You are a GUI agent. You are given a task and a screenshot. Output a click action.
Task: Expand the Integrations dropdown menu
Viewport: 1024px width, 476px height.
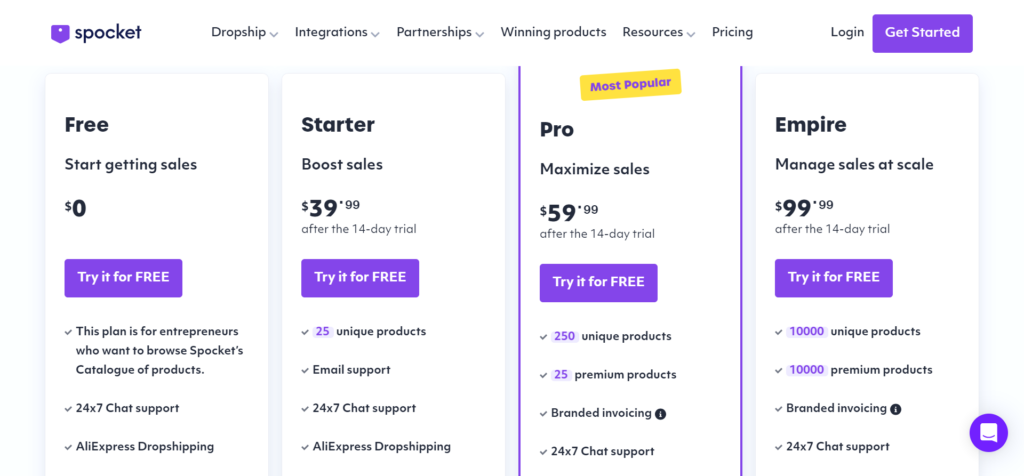tap(337, 32)
